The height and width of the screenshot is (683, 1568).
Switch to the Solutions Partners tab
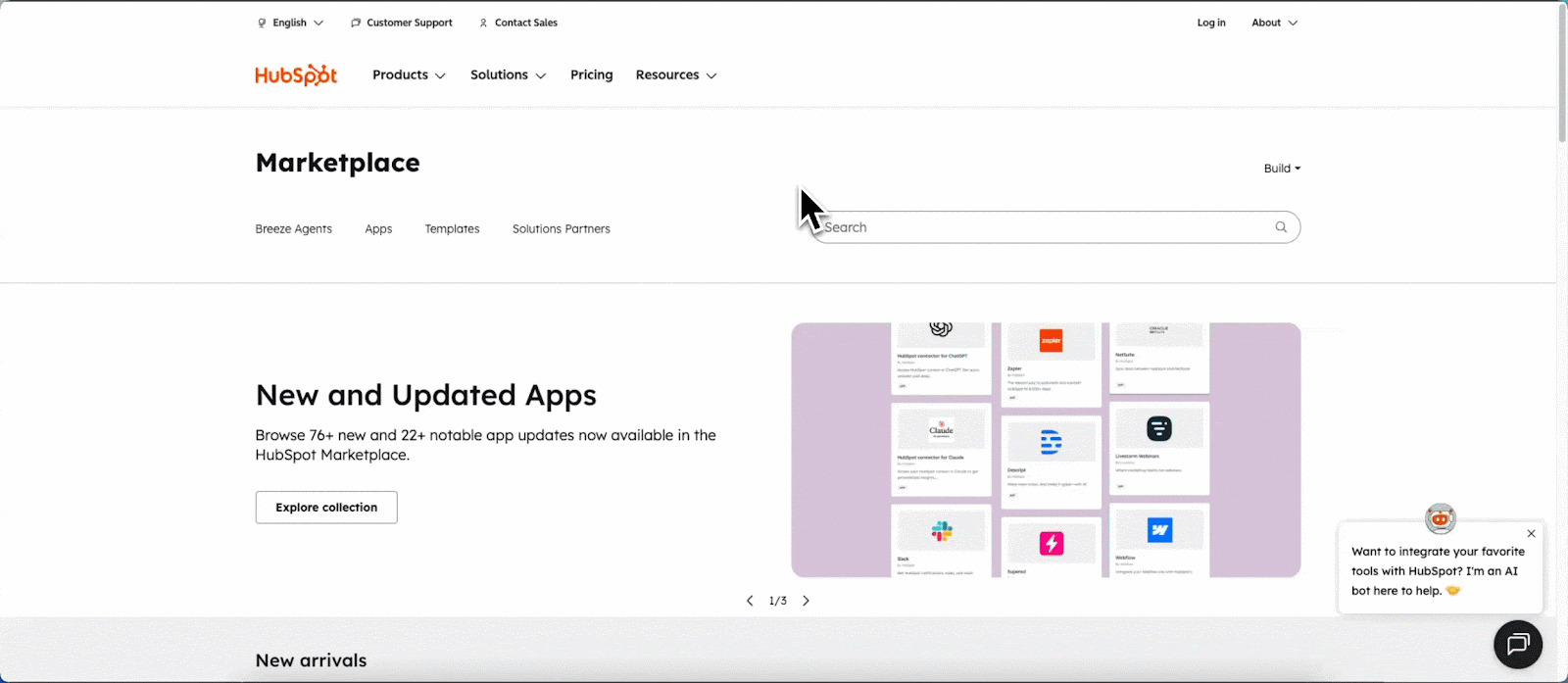pos(562,228)
